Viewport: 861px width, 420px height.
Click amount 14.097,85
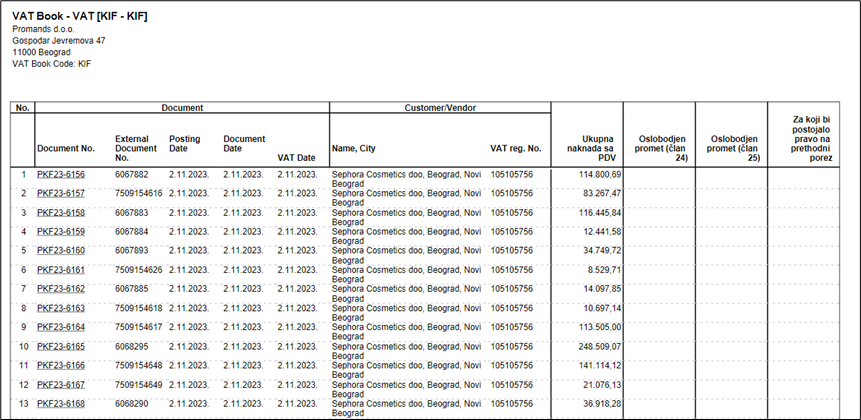602,289
